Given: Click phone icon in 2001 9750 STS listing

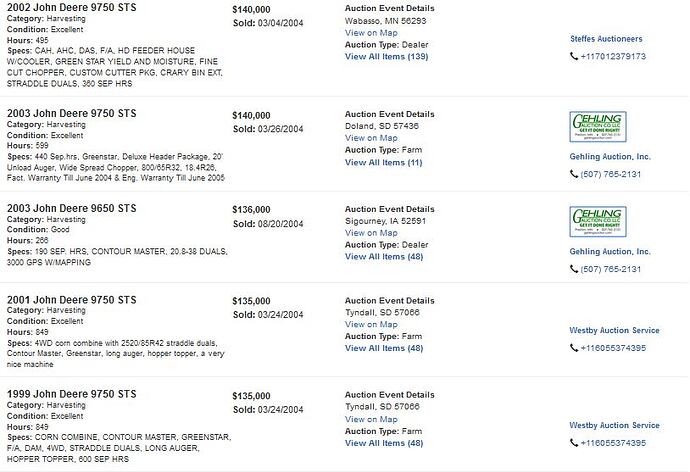Looking at the screenshot, I should point(574,348).
